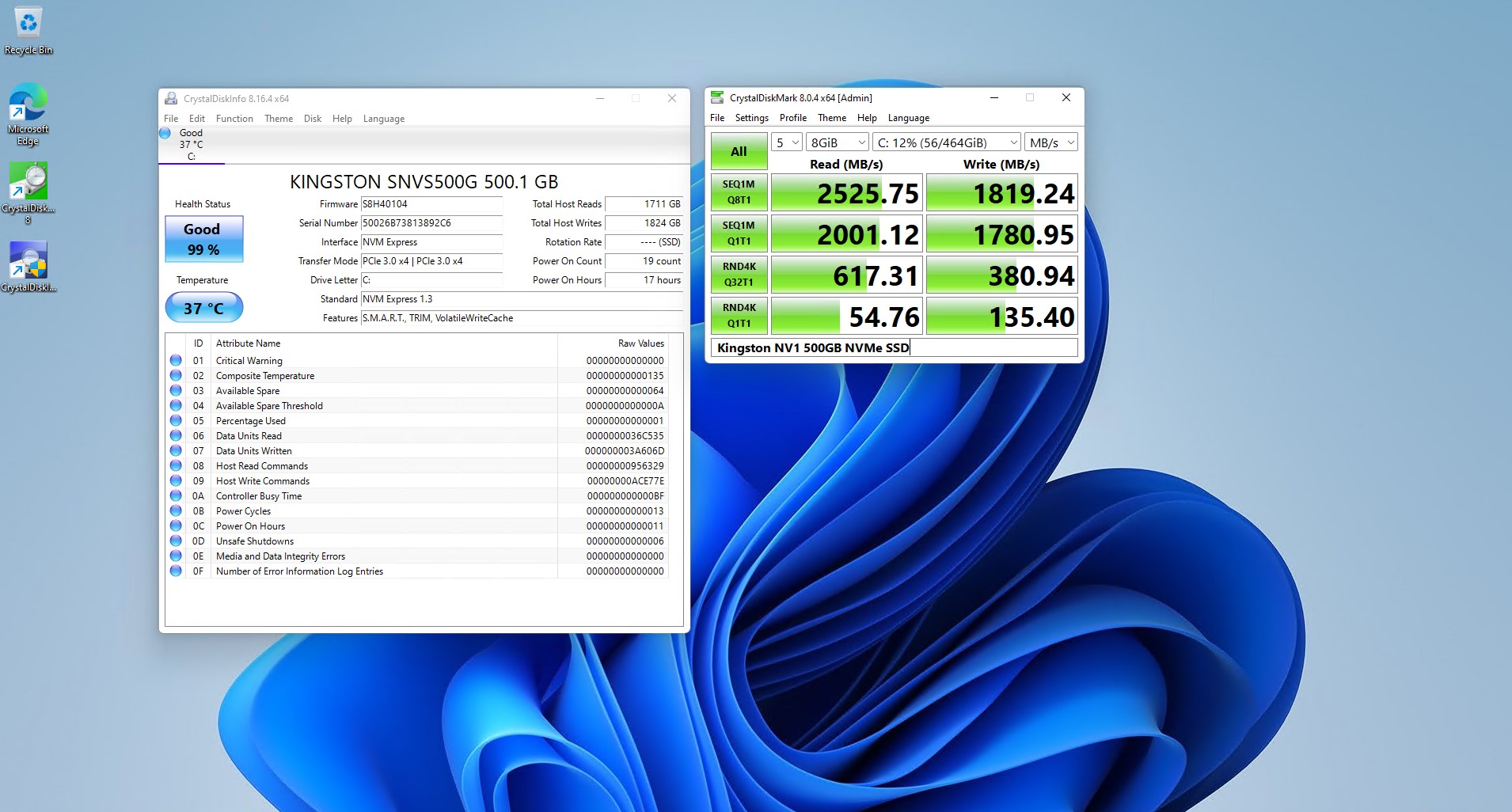Open the target drive dropdown C: 12%
The width and height of the screenshot is (1512, 812).
[947, 142]
